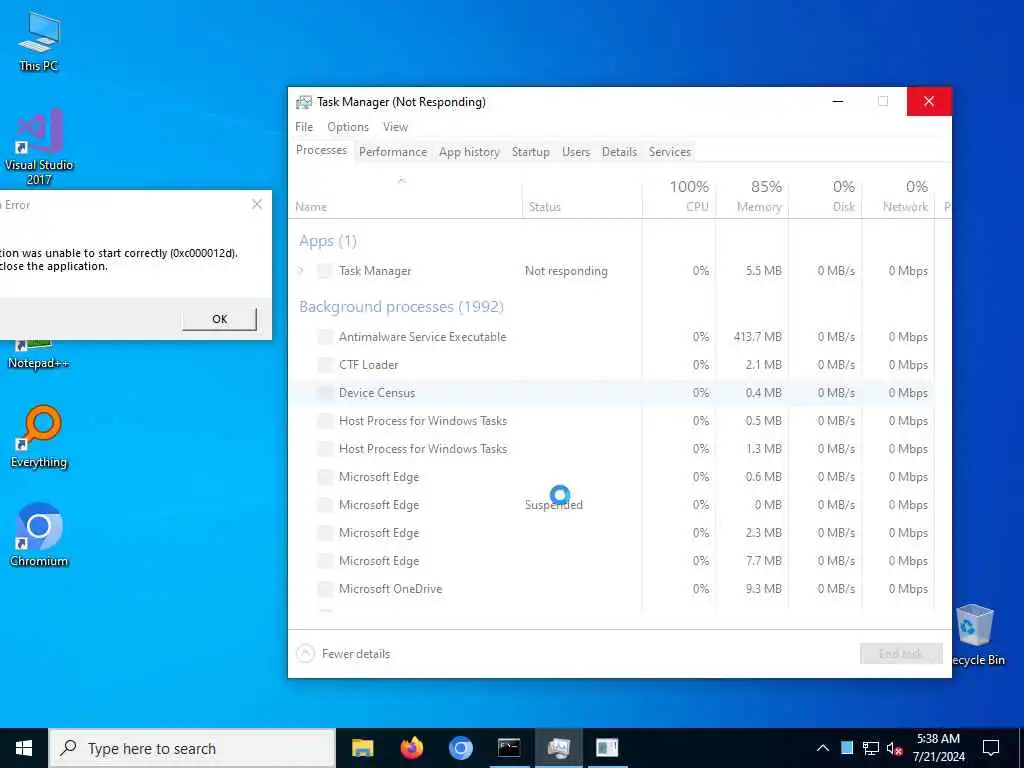Viewport: 1024px width, 768px height.
Task: Launch Visual Studio 2017 shortcut
Action: pyautogui.click(x=39, y=146)
